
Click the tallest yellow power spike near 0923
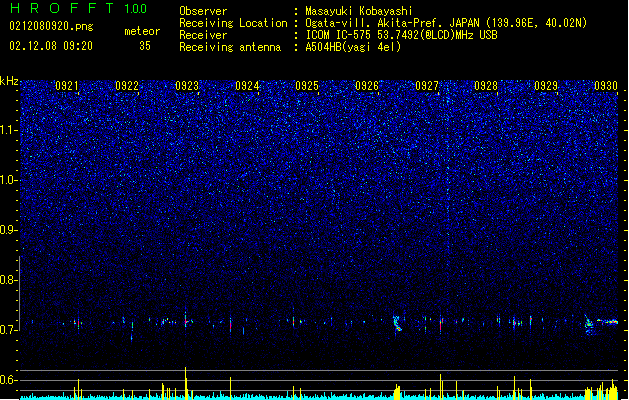[x=186, y=382]
